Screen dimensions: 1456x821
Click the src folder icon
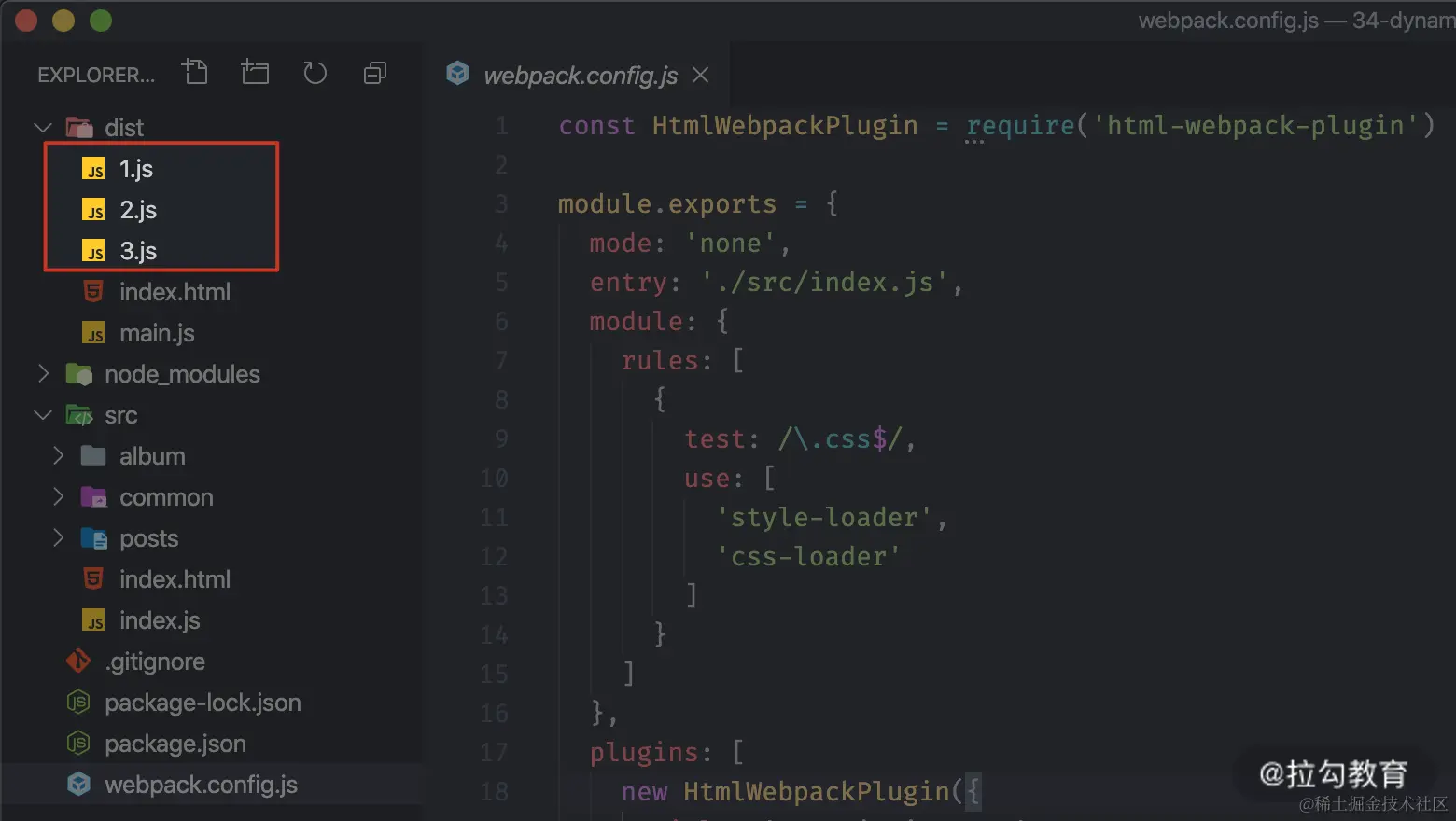79,415
